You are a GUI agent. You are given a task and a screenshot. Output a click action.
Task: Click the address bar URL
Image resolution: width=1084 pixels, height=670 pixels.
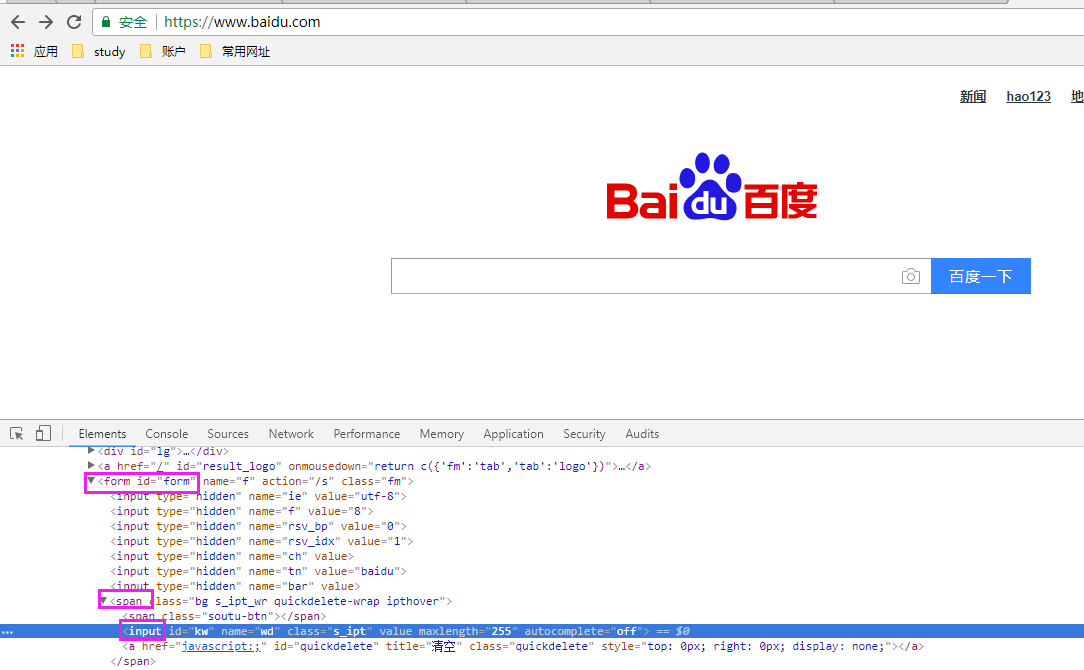(x=242, y=22)
